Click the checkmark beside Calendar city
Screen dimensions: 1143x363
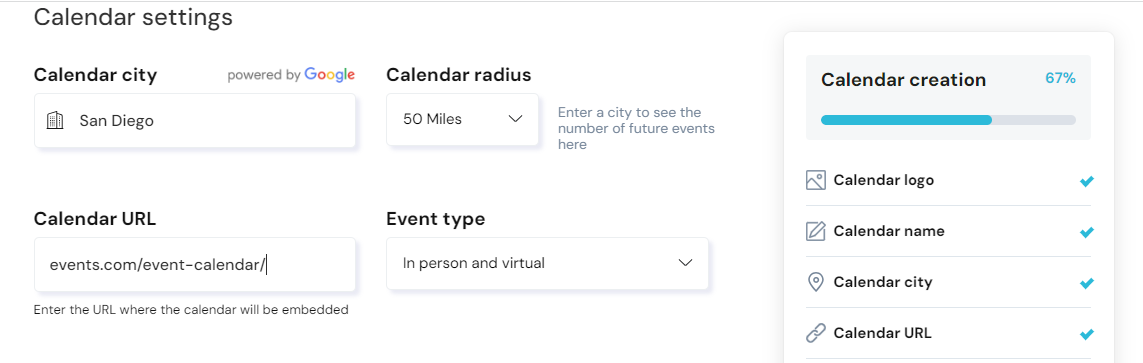click(1086, 283)
